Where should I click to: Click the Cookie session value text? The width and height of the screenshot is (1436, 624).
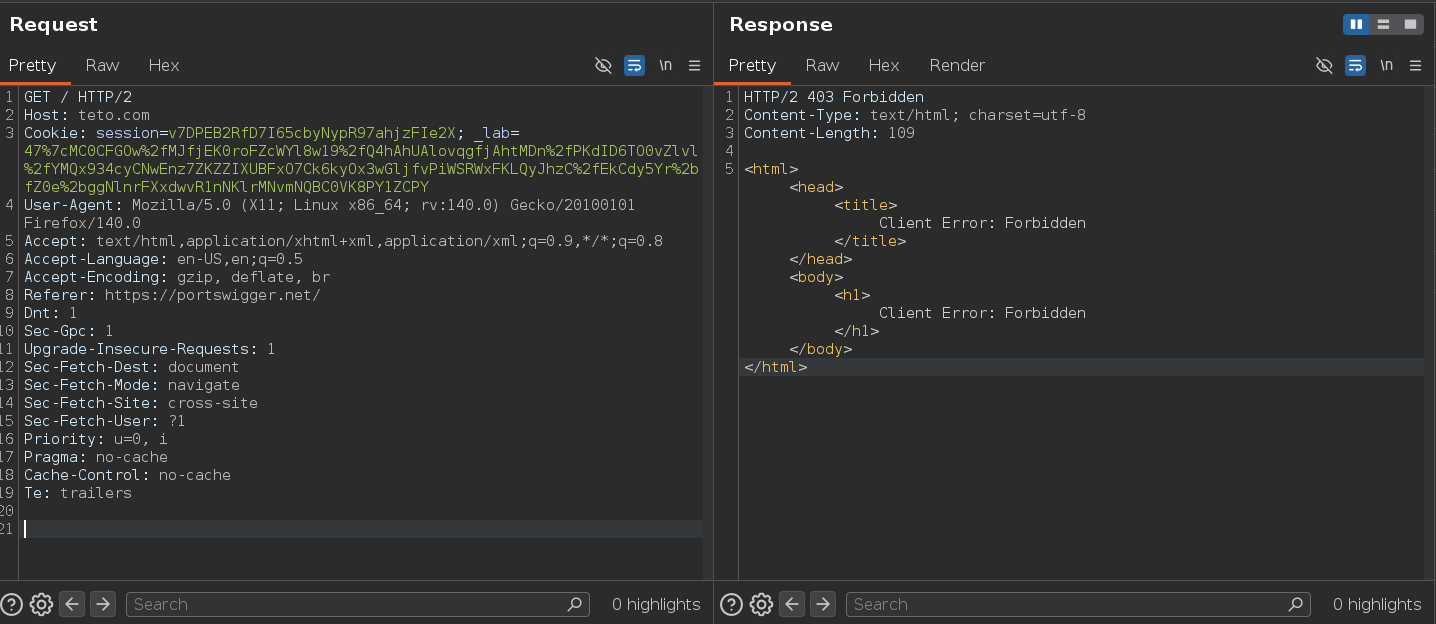[312, 133]
